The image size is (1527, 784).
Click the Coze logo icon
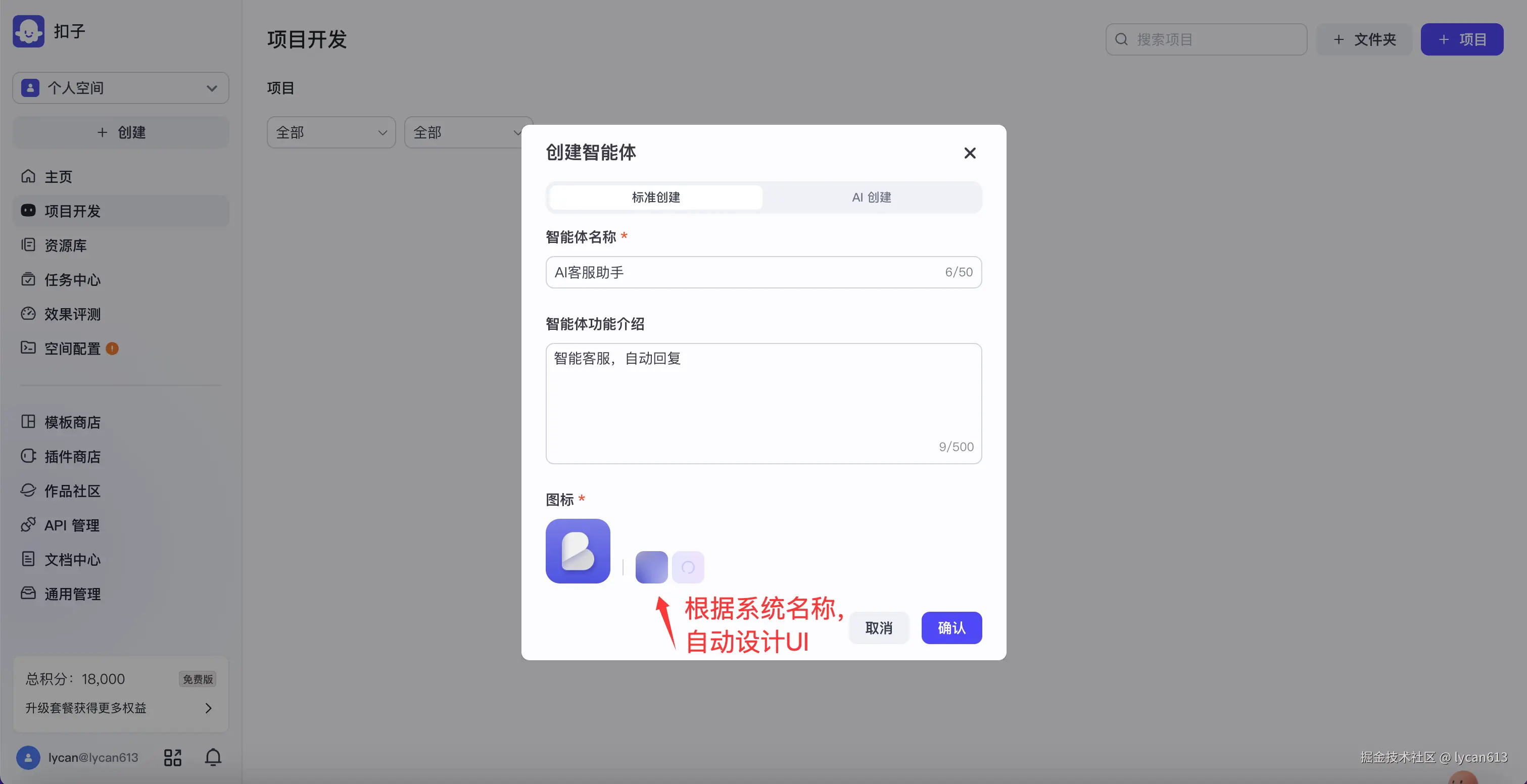28,31
